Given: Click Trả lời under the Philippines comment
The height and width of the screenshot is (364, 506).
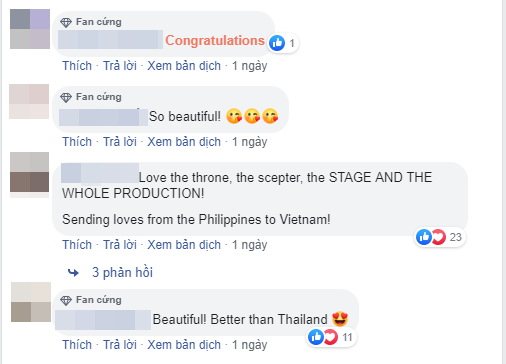Looking at the screenshot, I should (x=120, y=245).
